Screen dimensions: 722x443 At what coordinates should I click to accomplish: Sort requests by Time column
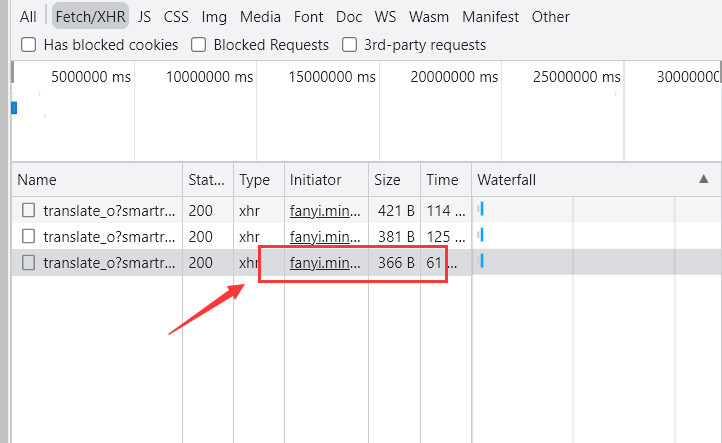coord(442,180)
